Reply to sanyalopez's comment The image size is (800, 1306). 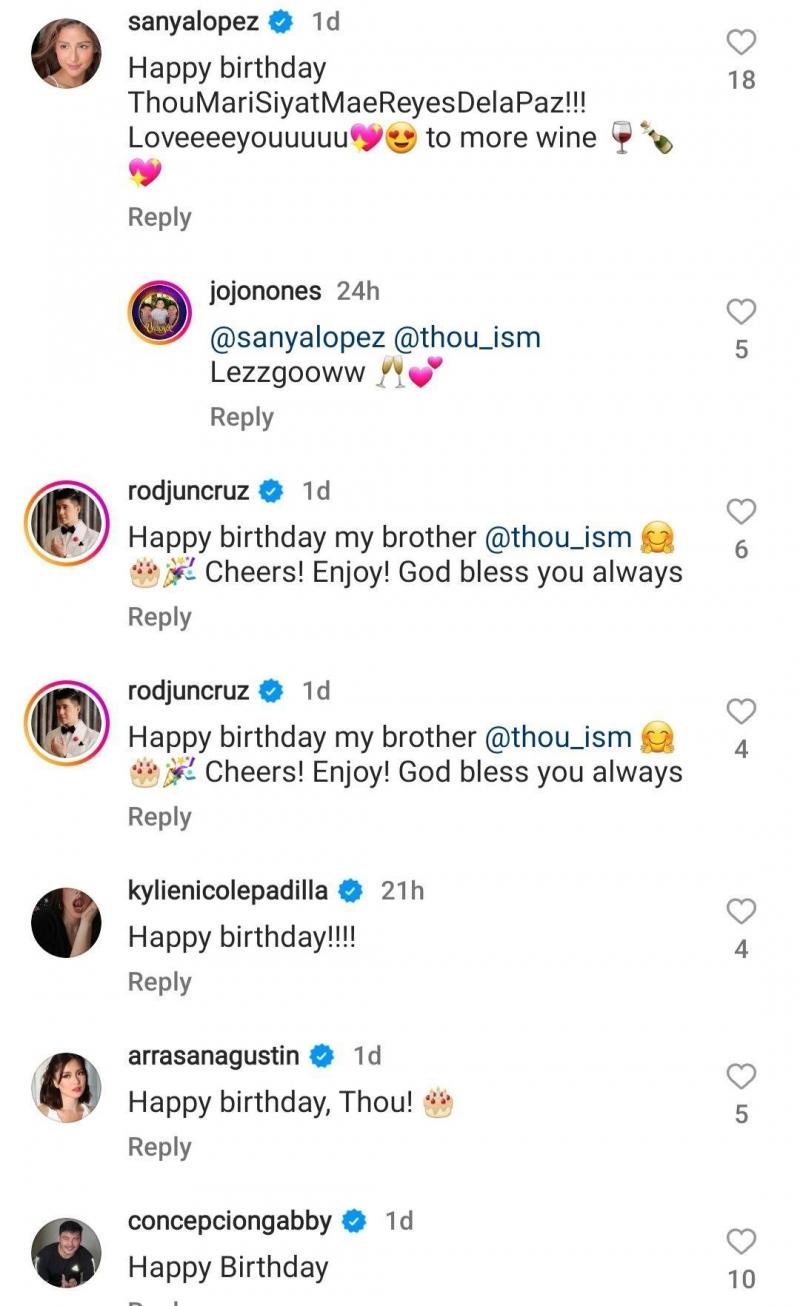coord(159,217)
